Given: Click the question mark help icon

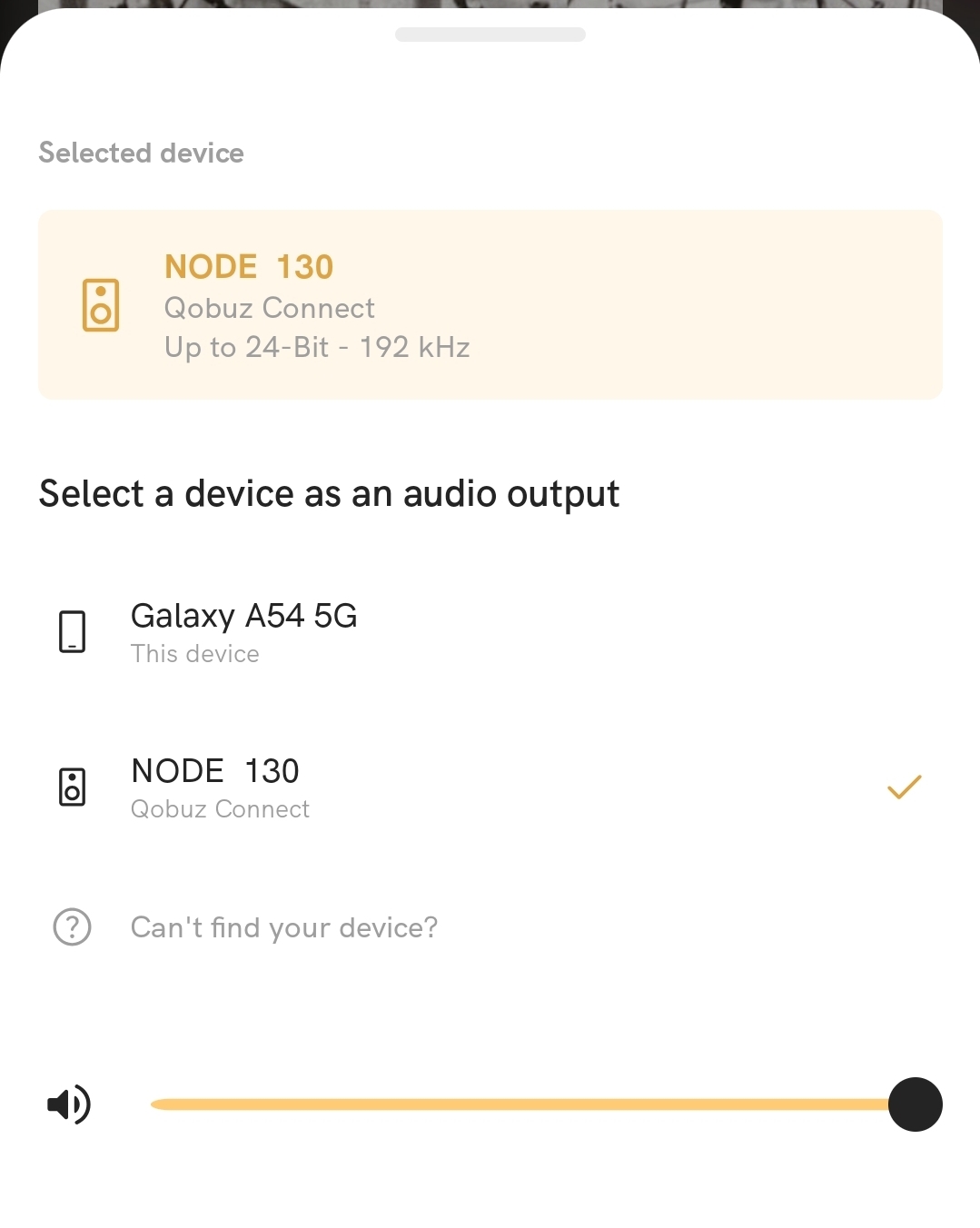Looking at the screenshot, I should pos(72,927).
